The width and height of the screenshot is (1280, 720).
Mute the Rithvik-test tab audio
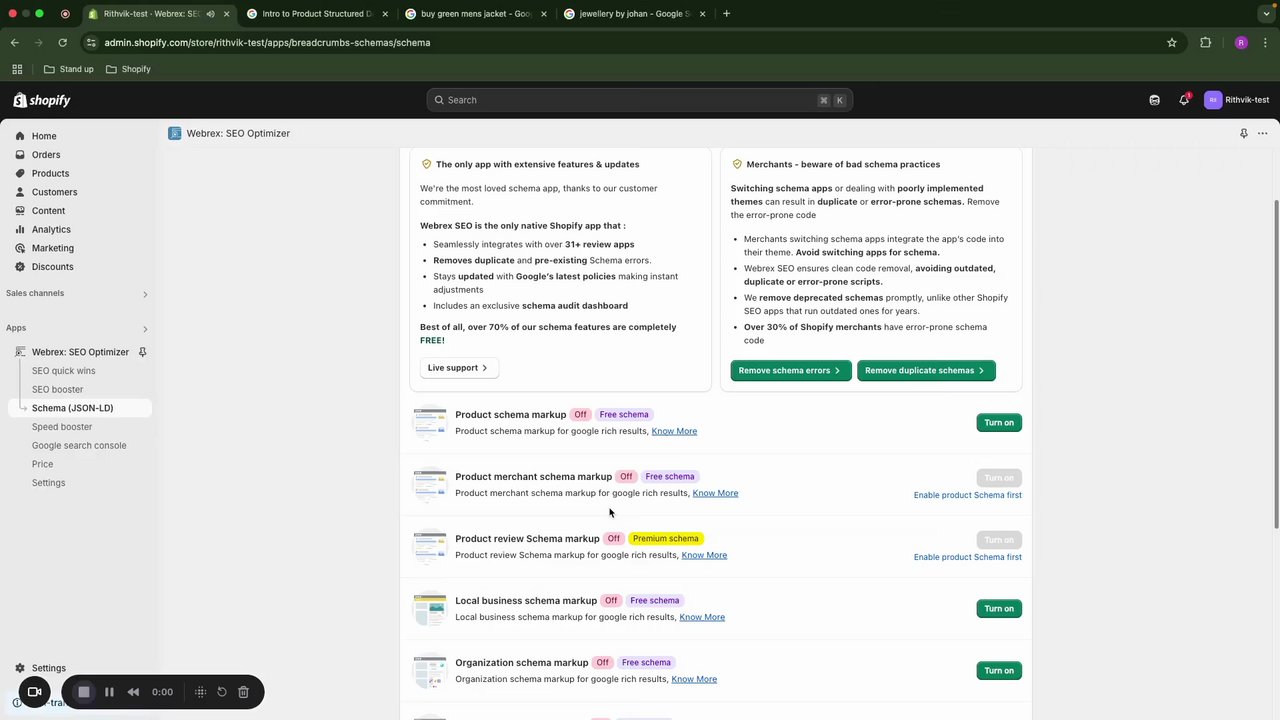210,14
